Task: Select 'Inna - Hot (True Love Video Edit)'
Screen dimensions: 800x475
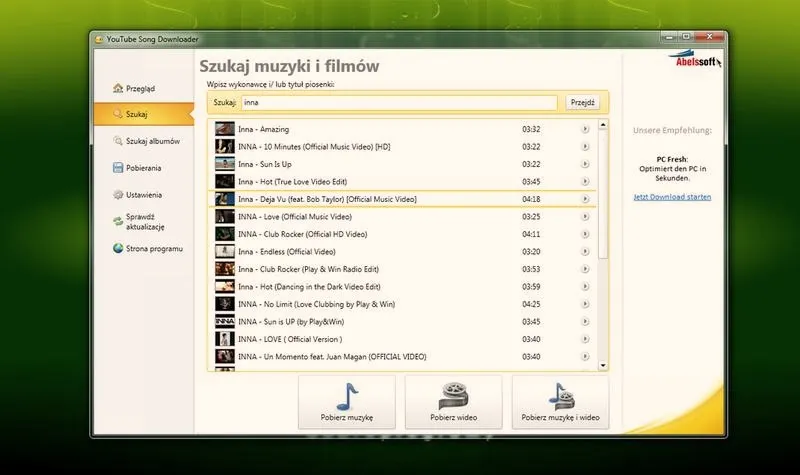Action: pos(402,181)
